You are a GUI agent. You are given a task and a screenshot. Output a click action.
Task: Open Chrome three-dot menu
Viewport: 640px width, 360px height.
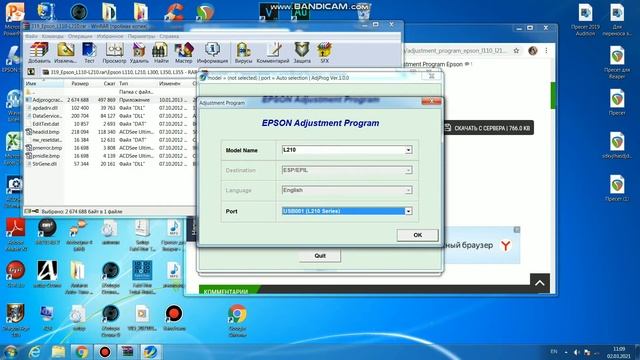(546, 51)
